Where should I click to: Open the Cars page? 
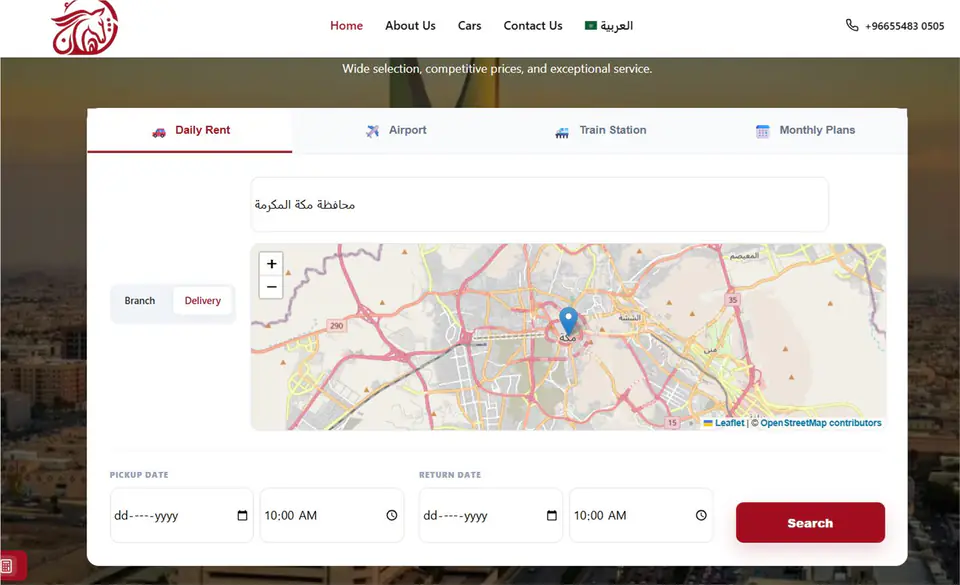click(470, 26)
